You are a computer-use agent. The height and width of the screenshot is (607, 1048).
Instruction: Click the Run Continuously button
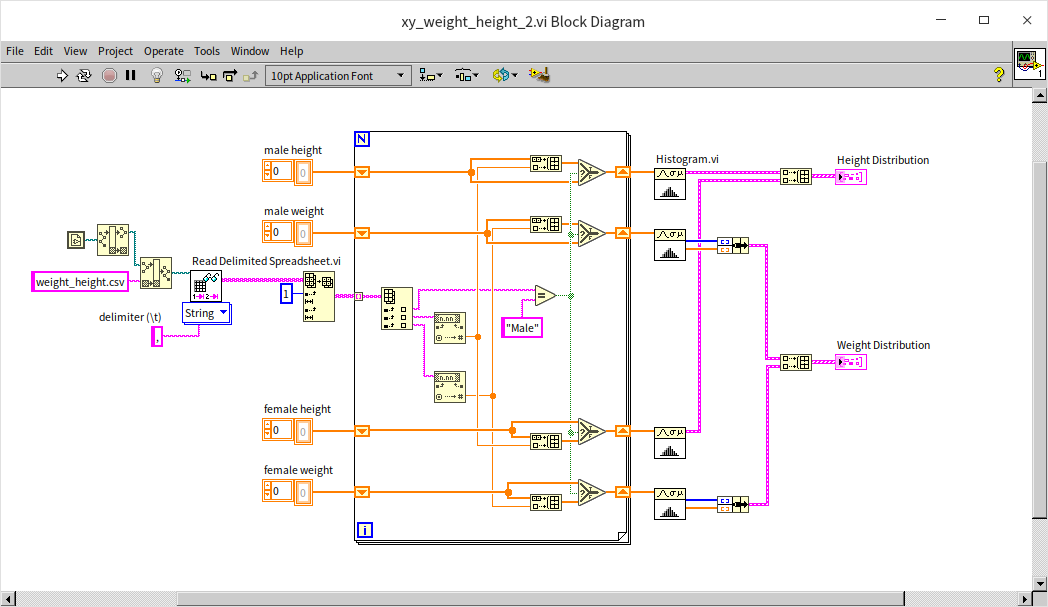tap(84, 75)
